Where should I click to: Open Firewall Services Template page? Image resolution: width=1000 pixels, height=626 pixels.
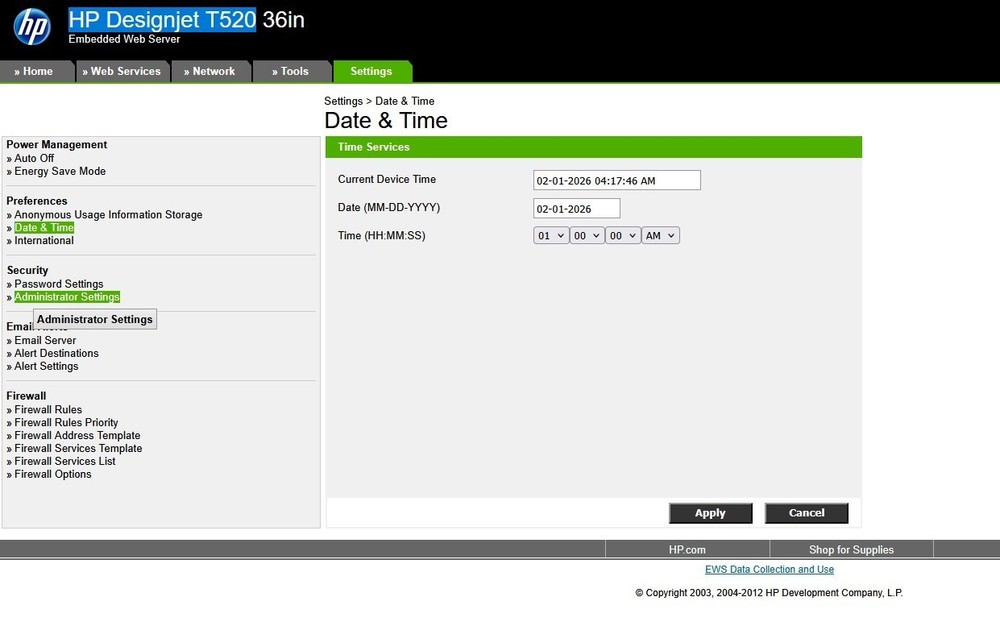coord(78,448)
